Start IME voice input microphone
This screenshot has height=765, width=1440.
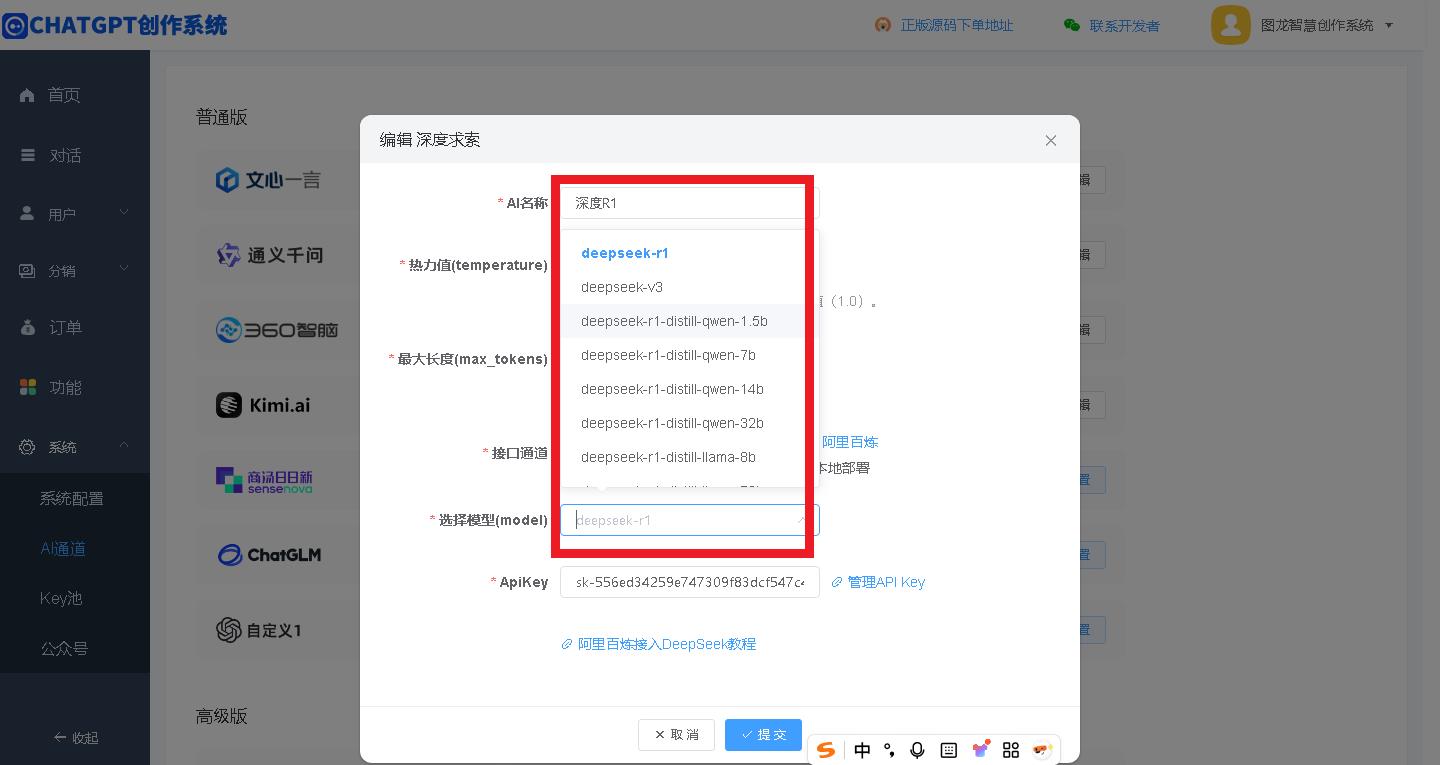917,750
